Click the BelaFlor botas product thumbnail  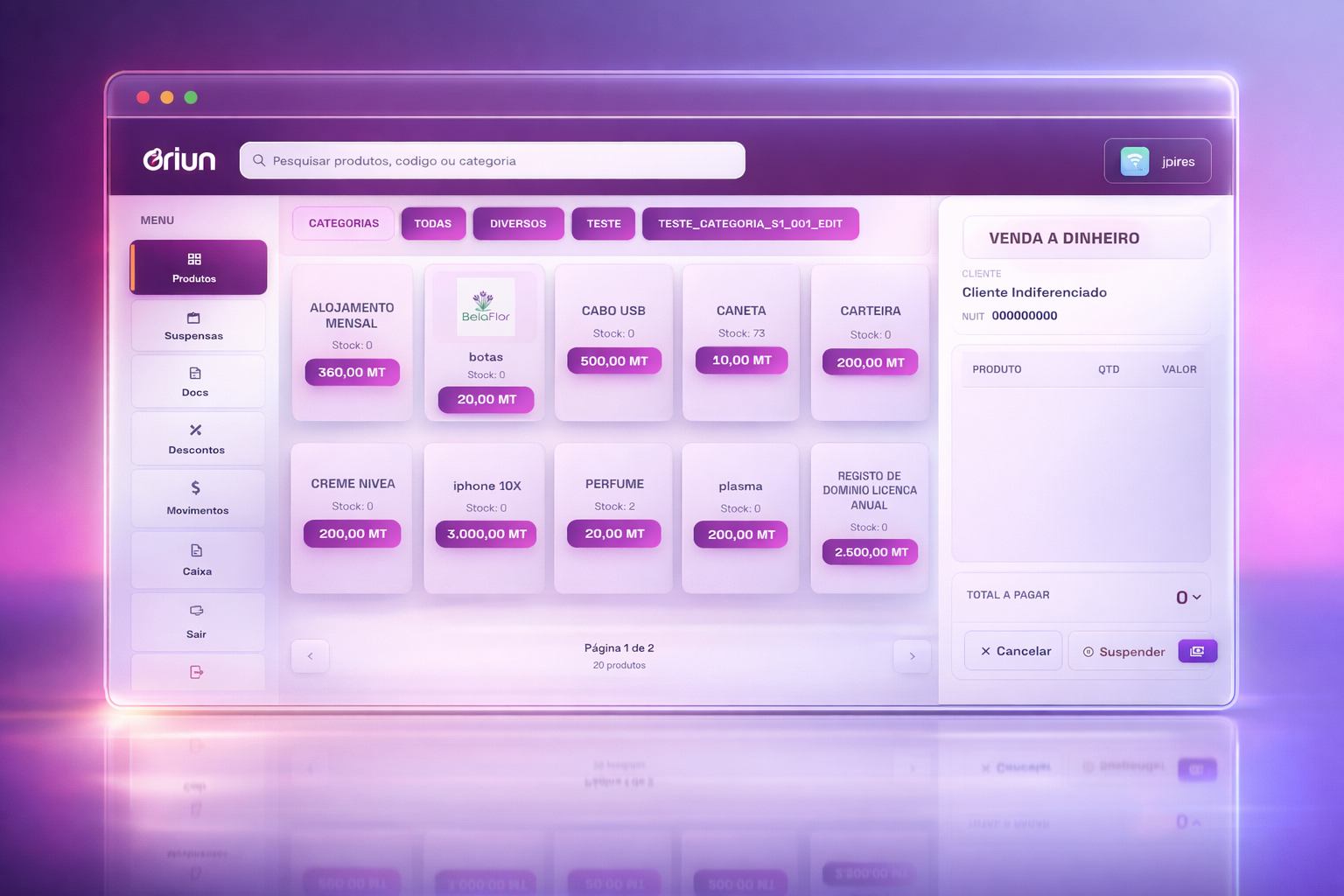(486, 307)
